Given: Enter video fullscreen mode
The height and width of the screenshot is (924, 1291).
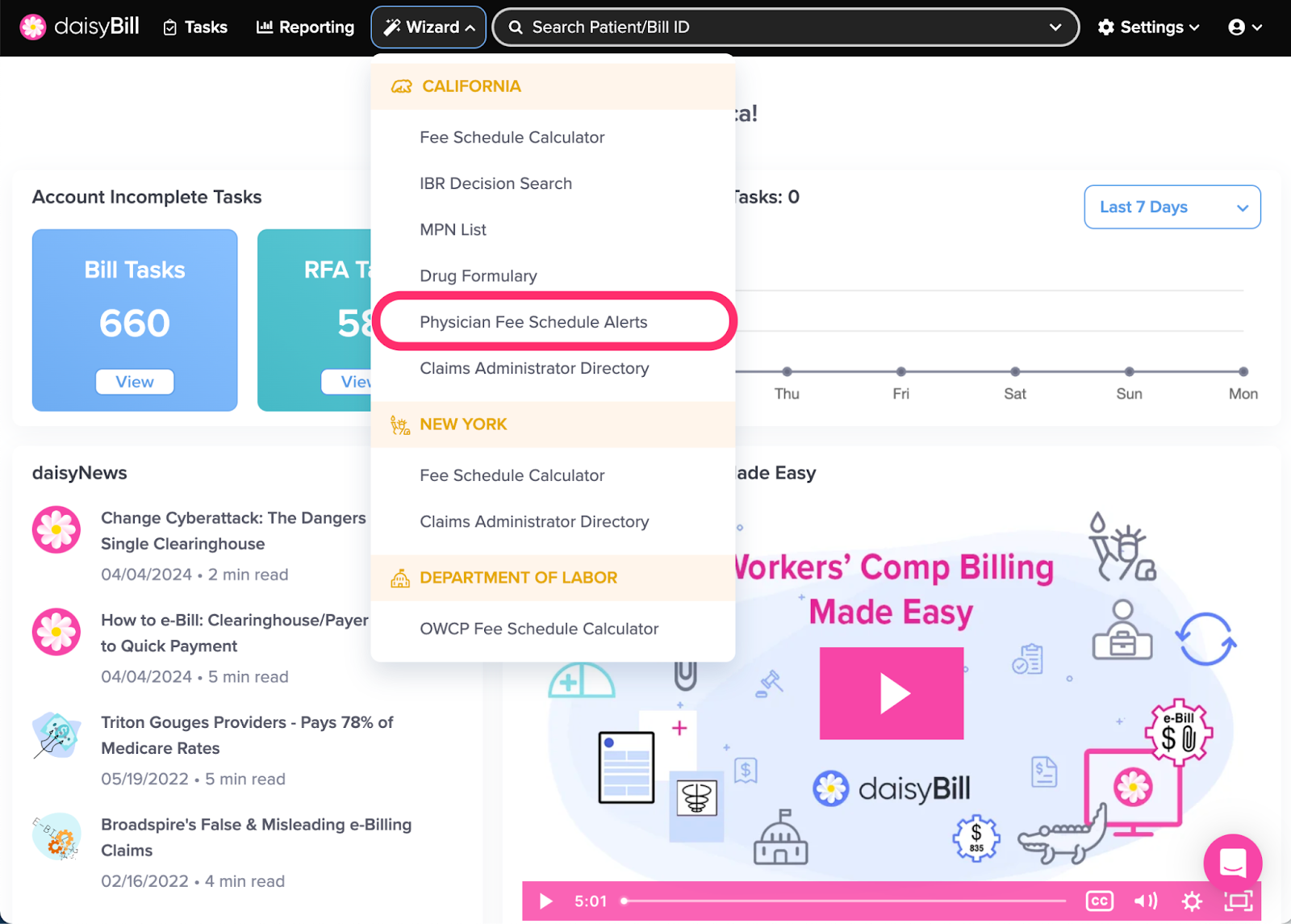Looking at the screenshot, I should (x=1238, y=901).
